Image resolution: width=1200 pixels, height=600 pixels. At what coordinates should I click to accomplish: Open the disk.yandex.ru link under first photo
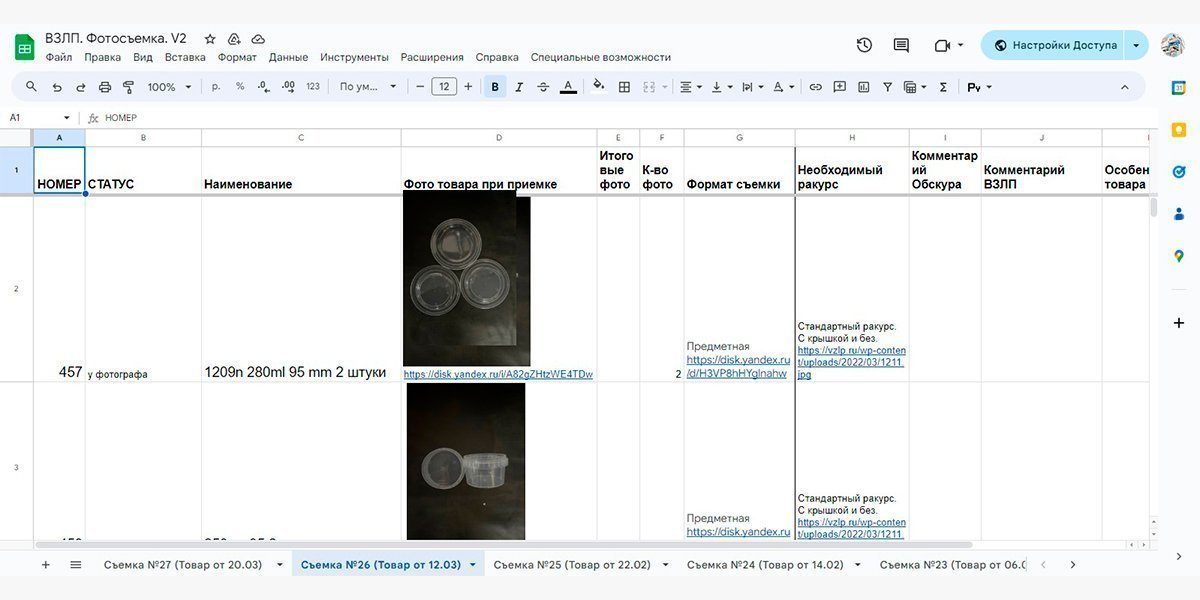[498, 374]
